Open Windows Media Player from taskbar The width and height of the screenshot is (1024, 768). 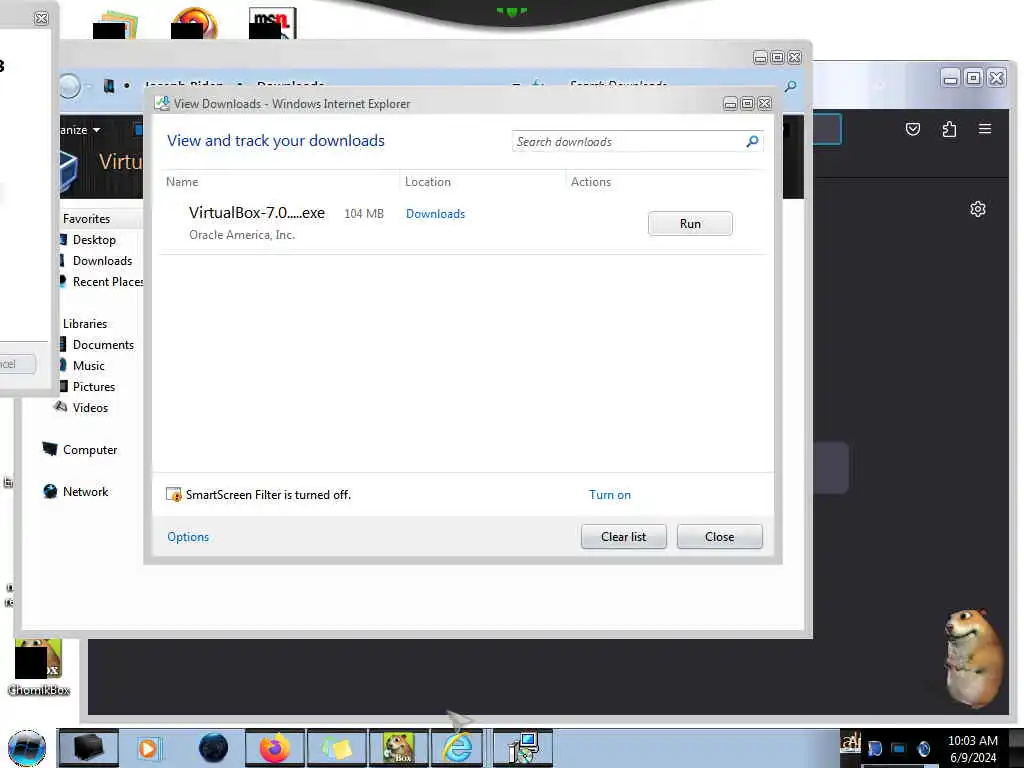(x=148, y=748)
